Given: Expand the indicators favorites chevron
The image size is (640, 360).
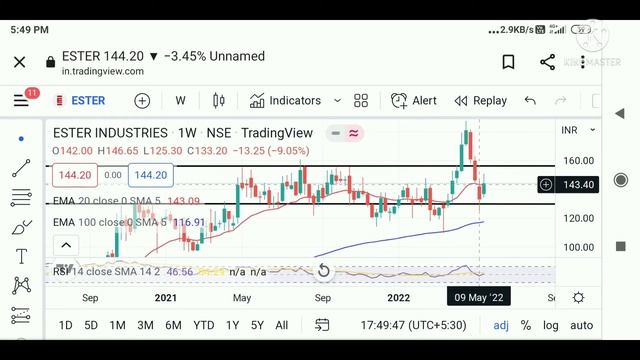Looking at the screenshot, I should (x=338, y=100).
